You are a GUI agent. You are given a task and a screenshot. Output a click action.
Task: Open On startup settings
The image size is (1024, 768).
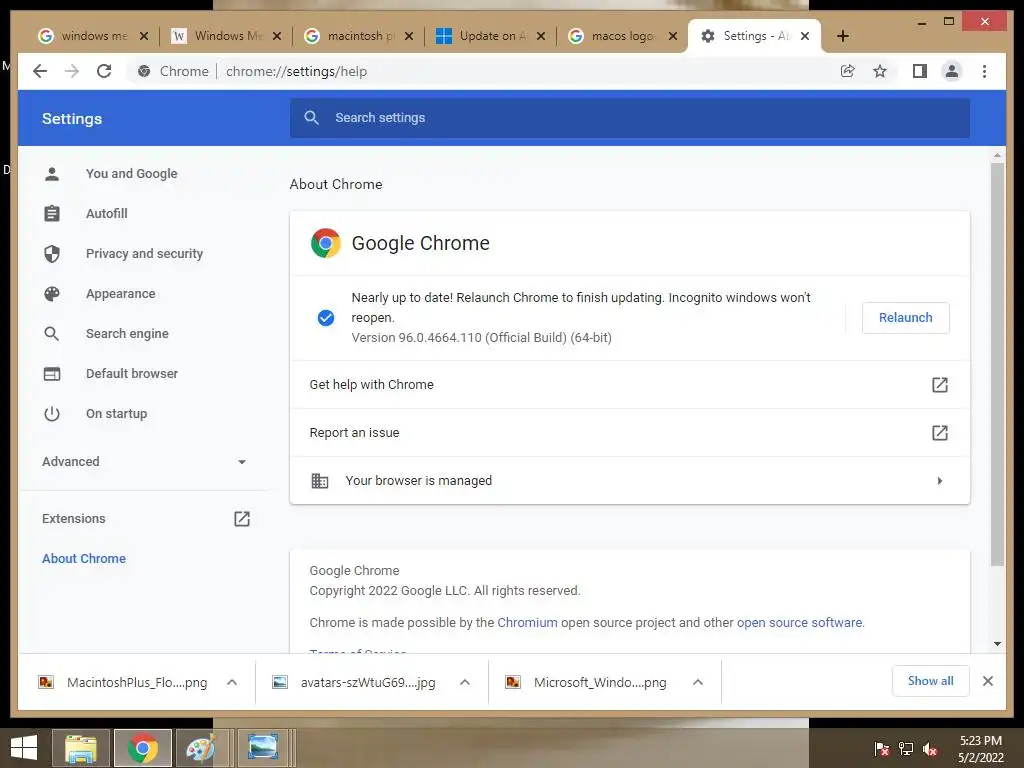[116, 413]
